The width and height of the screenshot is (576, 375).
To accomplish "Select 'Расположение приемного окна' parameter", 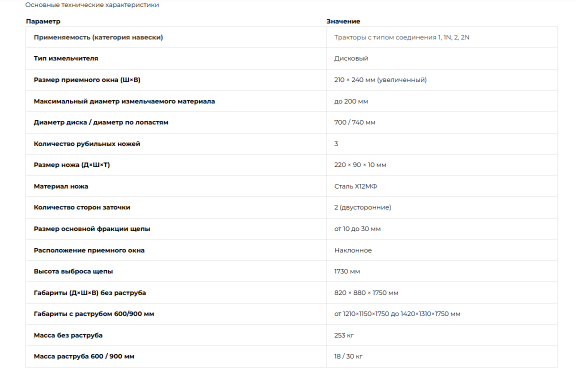I will 89,250.
